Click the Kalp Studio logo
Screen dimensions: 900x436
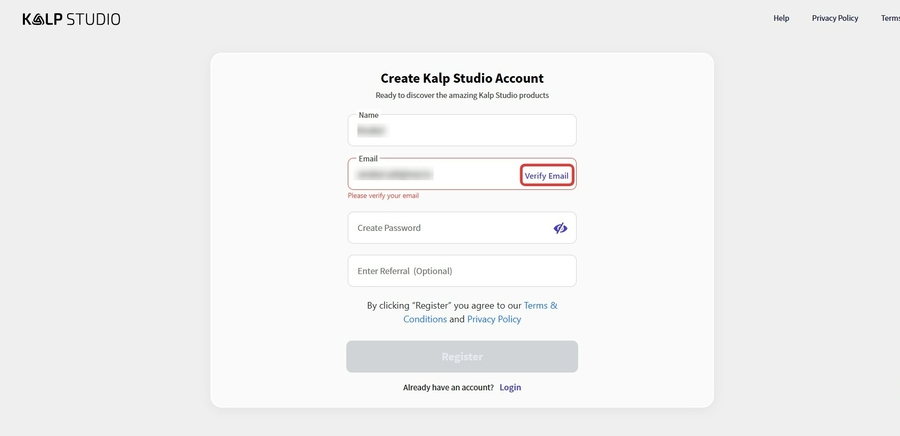coord(71,18)
